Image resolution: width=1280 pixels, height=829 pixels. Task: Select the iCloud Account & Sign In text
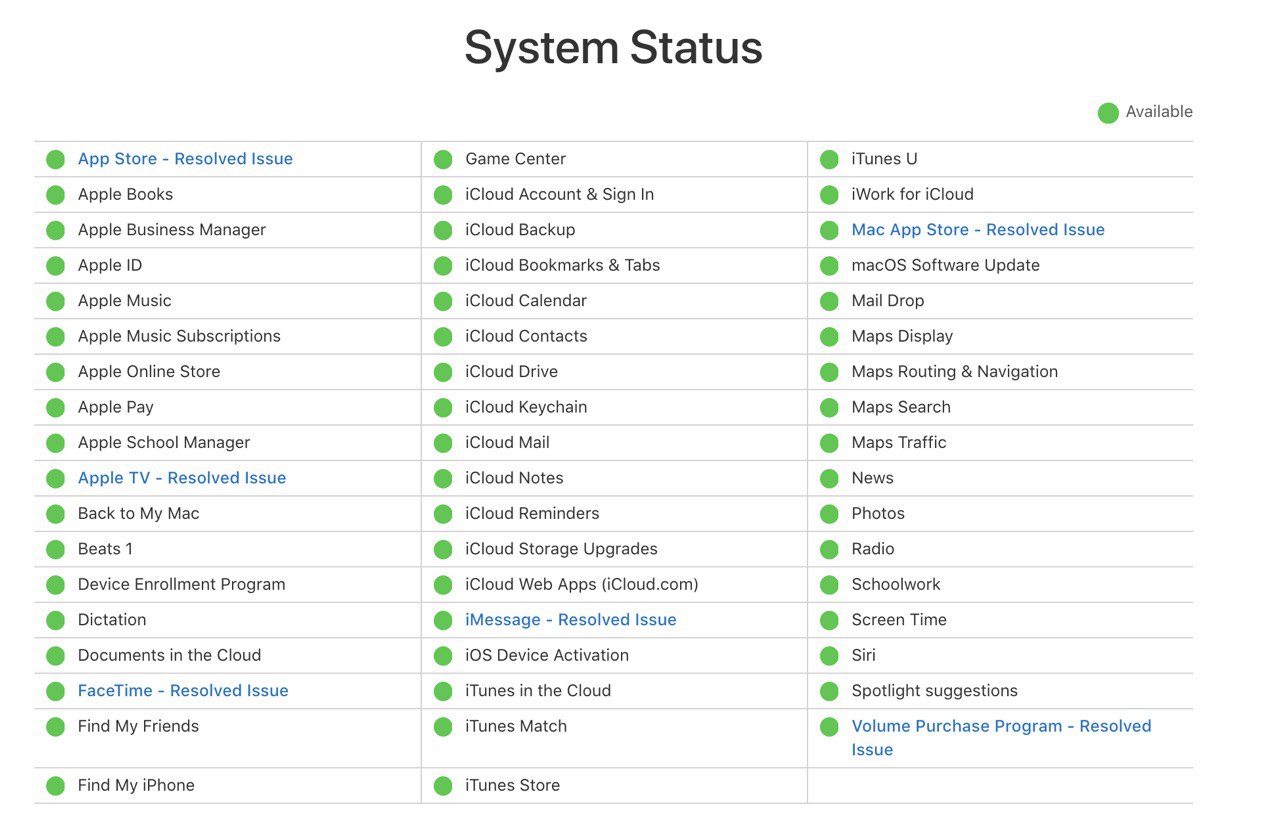pyautogui.click(x=560, y=195)
